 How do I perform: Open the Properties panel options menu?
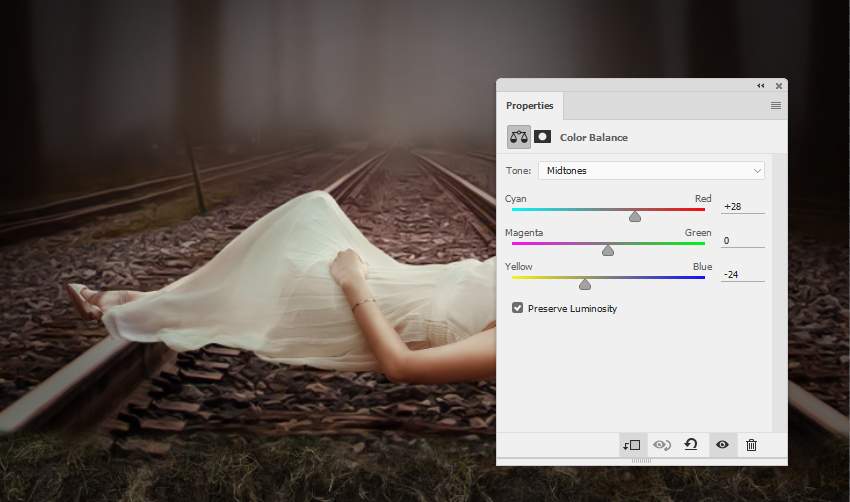[x=775, y=106]
